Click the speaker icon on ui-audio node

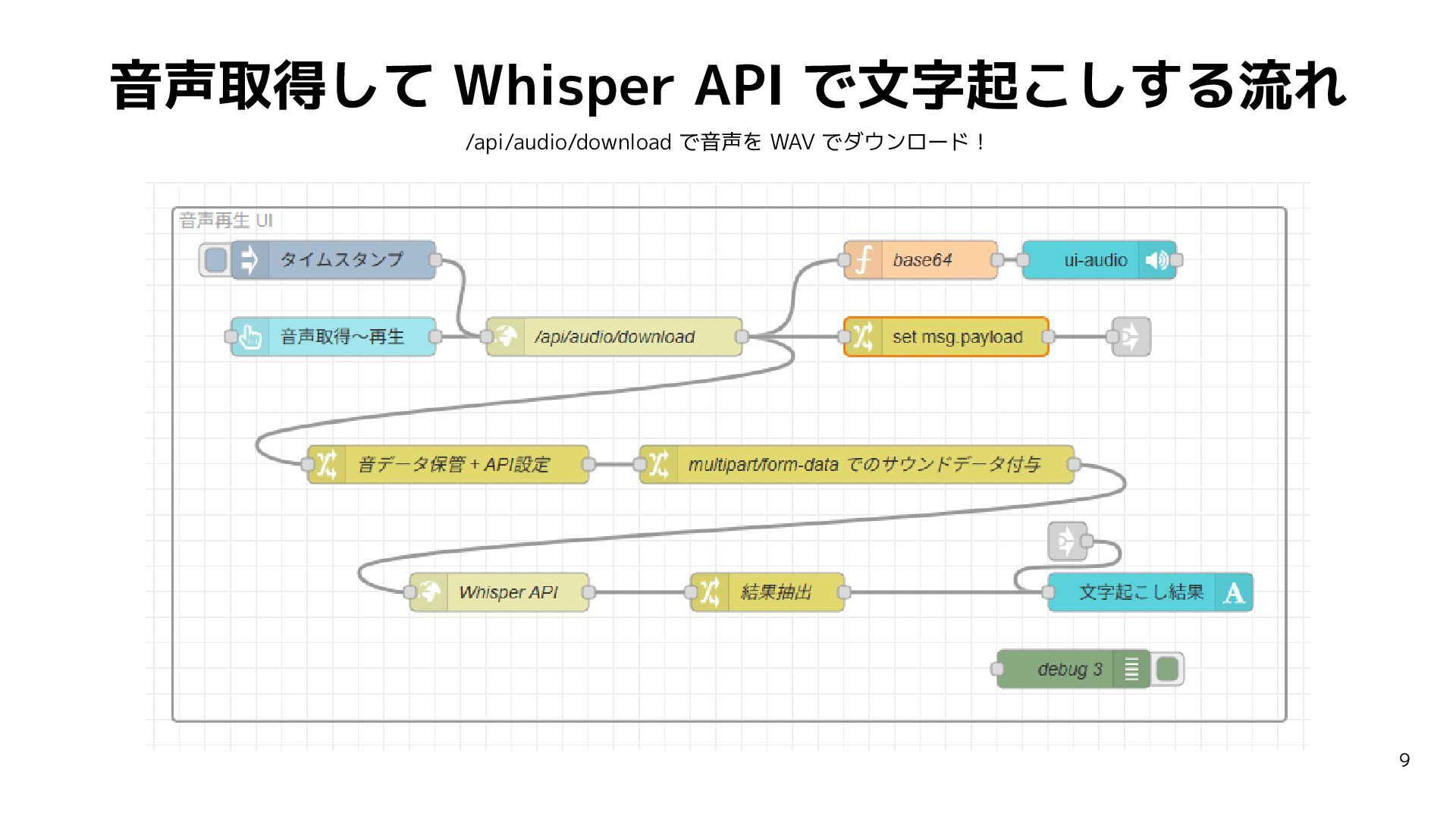(x=1156, y=260)
